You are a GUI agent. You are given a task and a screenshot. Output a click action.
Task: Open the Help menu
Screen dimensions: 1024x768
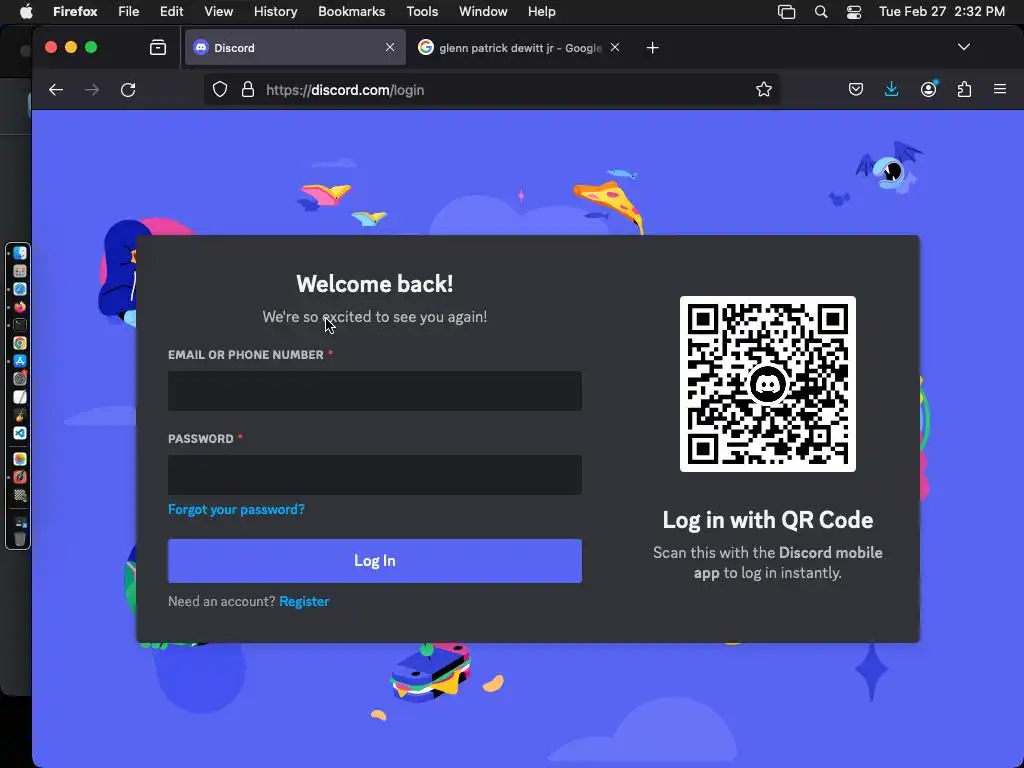click(541, 12)
